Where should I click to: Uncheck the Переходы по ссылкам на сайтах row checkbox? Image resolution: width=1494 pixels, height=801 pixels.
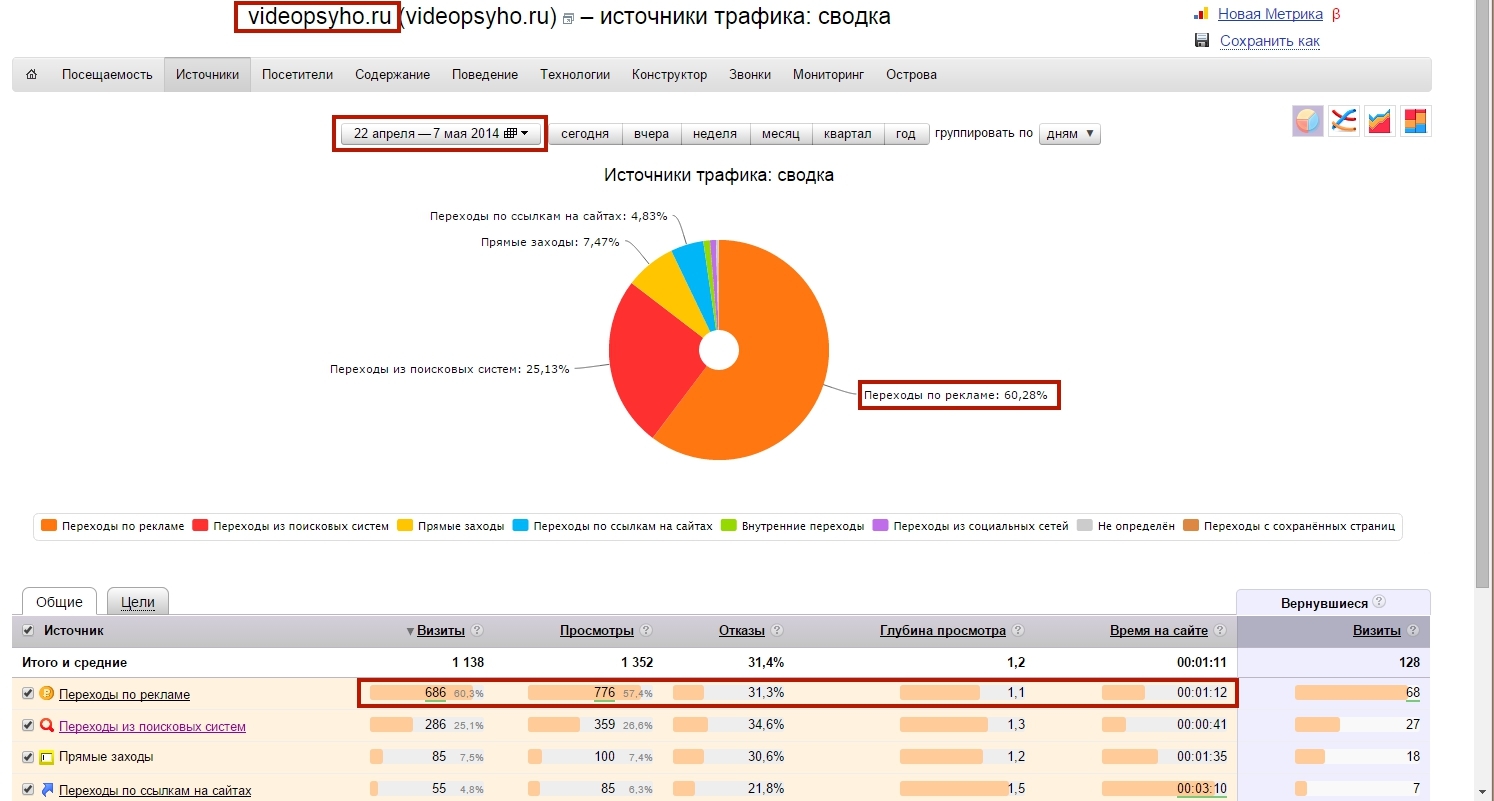(x=28, y=790)
